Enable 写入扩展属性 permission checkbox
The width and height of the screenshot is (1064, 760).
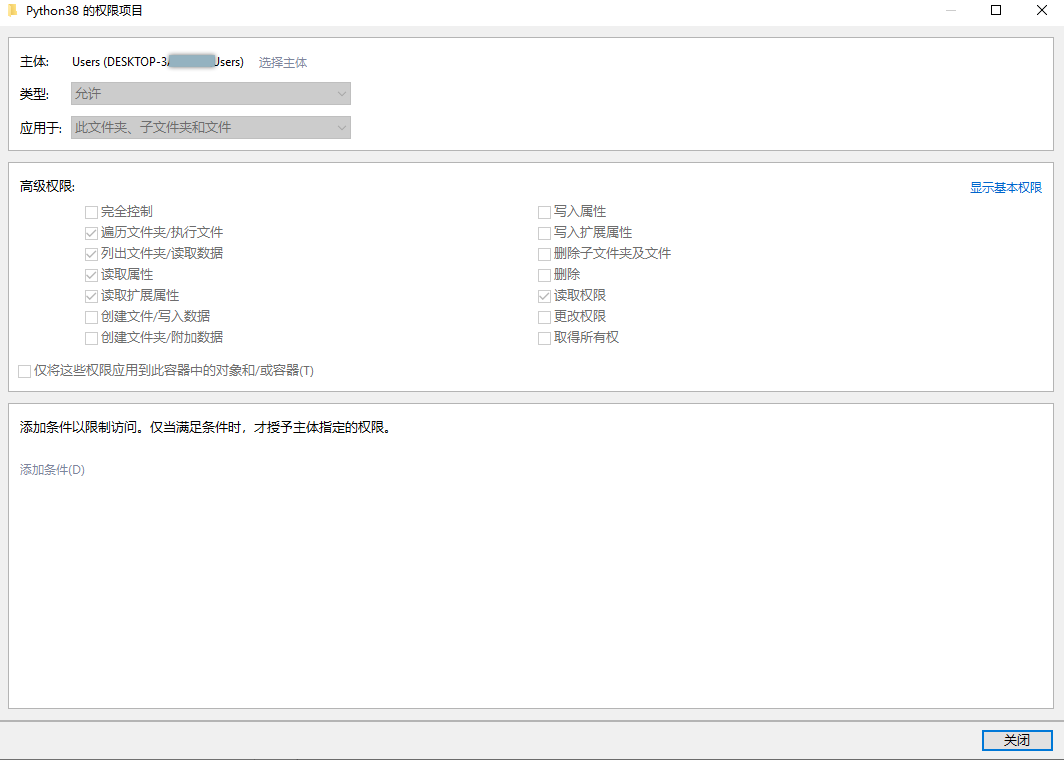544,233
